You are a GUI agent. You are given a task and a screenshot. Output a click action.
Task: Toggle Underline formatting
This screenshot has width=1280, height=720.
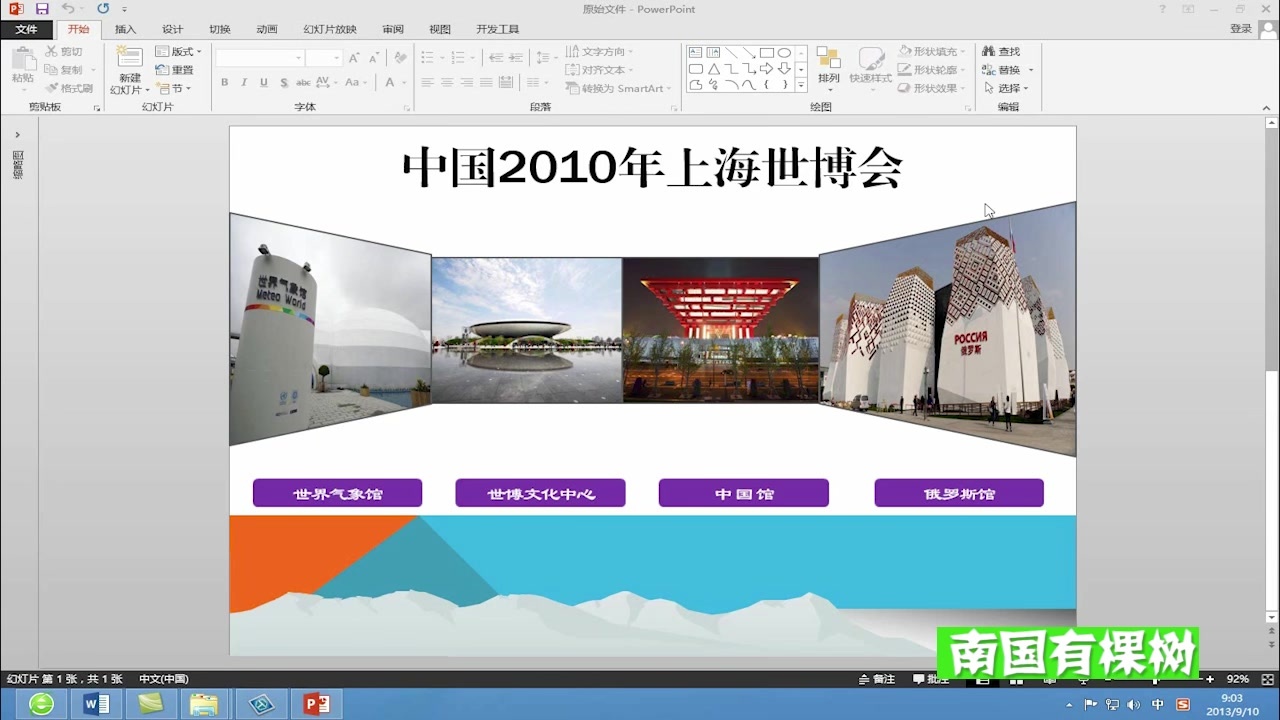[264, 83]
